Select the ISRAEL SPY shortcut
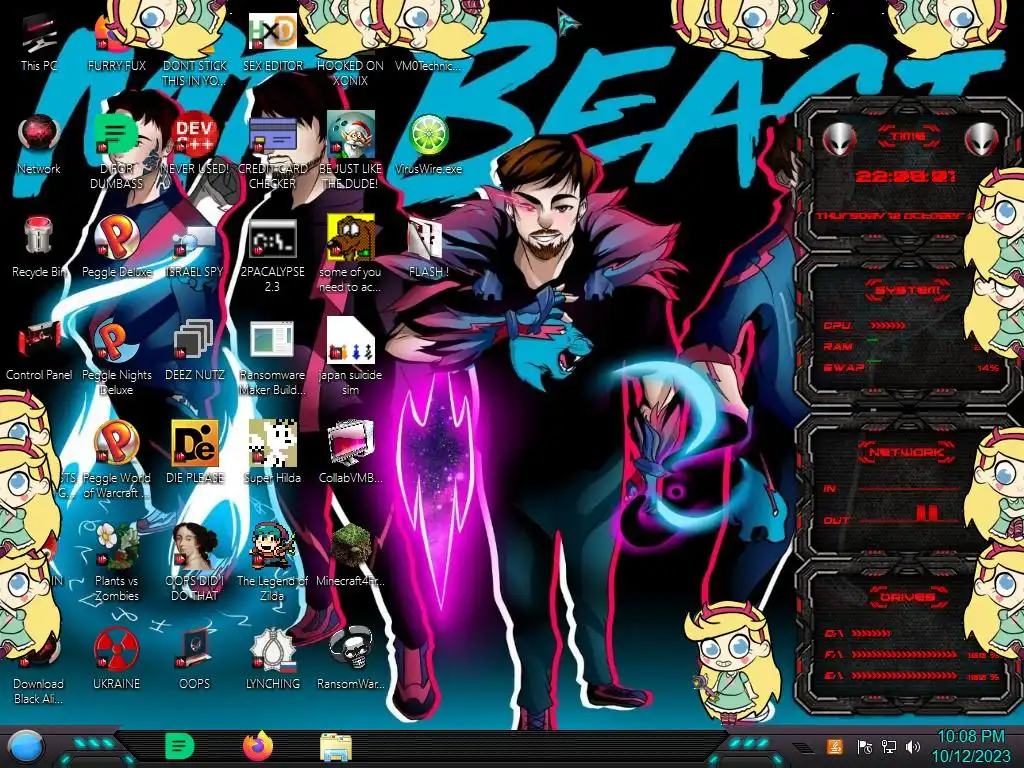1024x768 pixels. (195, 249)
